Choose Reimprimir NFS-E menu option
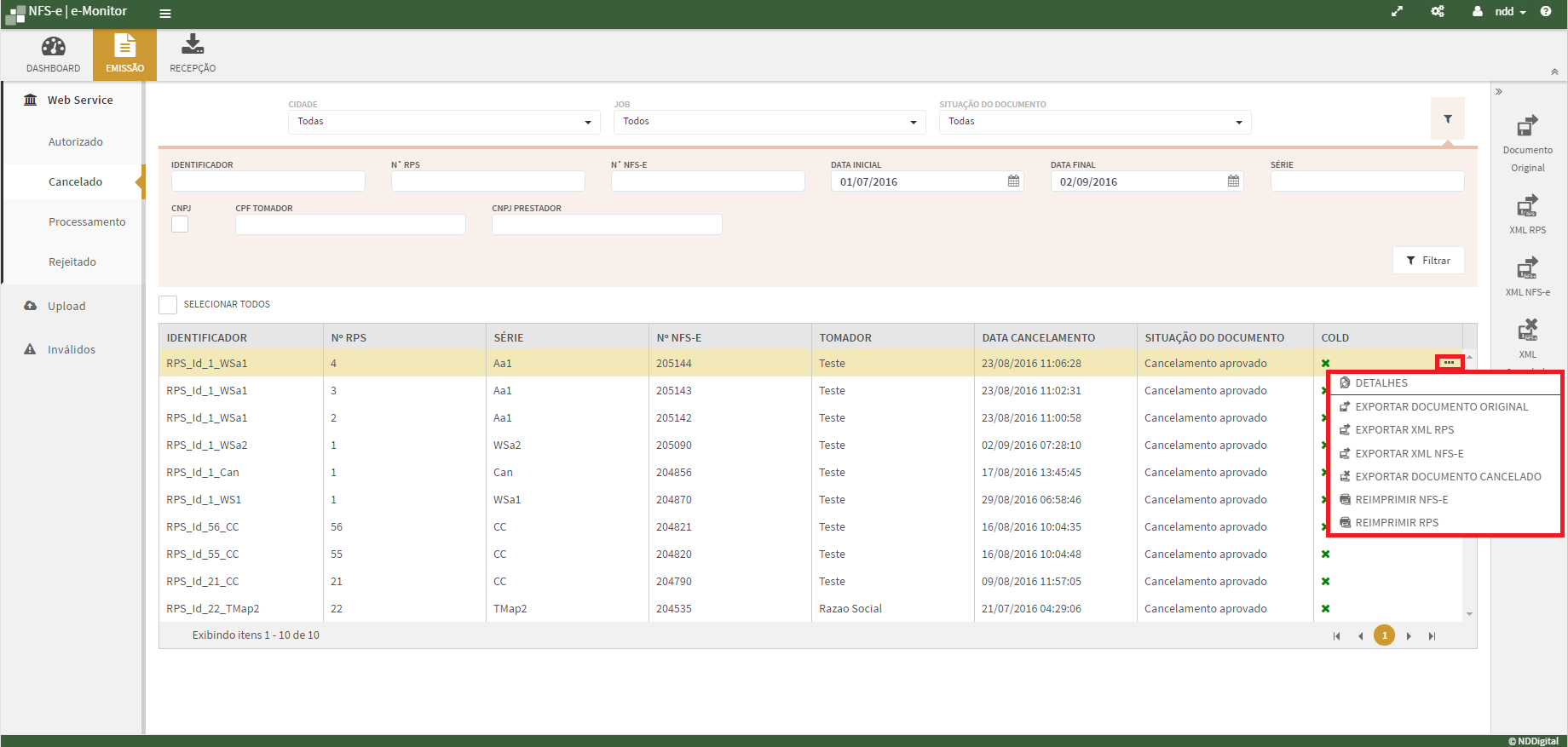Screen dimensions: 1568x747 1401,500
